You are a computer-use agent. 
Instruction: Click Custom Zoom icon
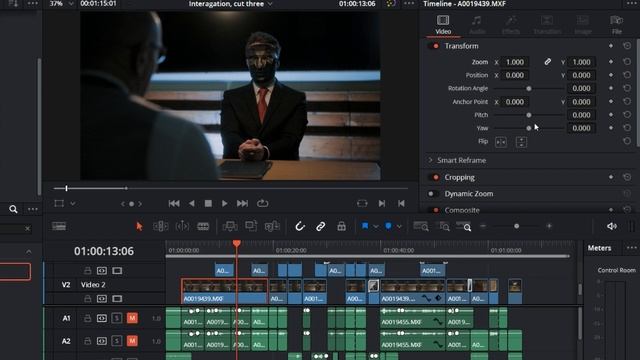(464, 226)
